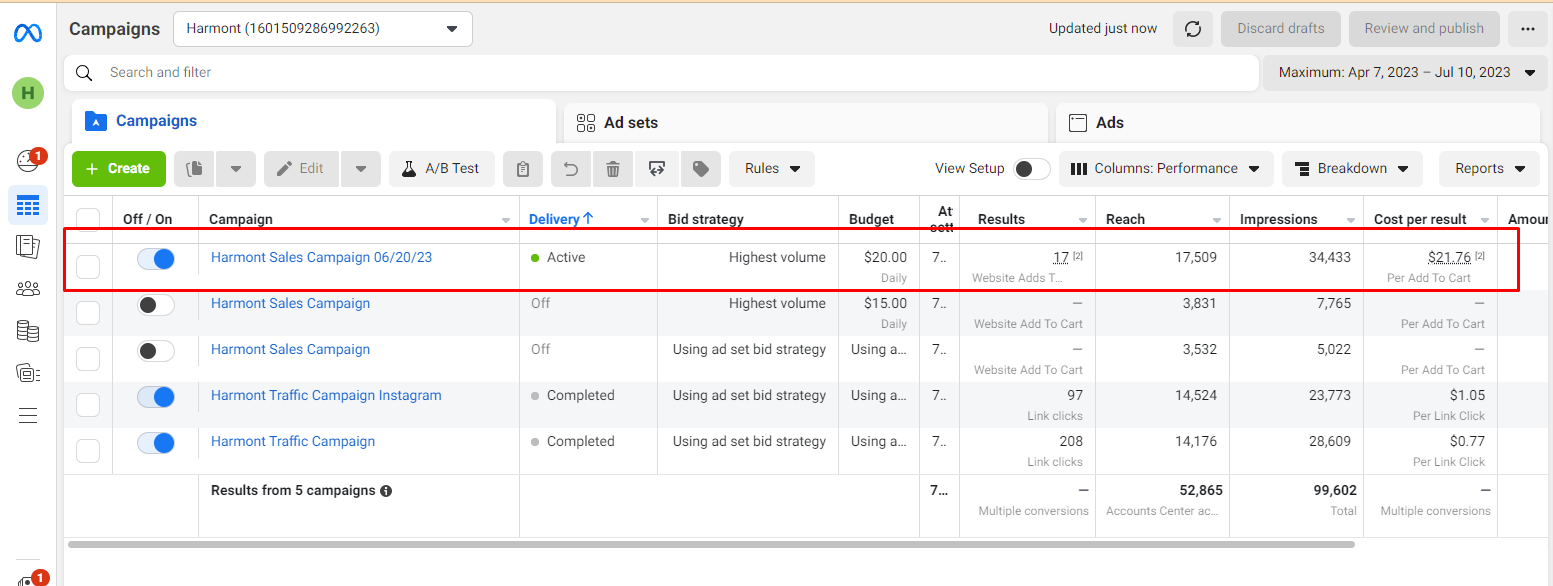Click the Impressions column header

pos(1279,219)
